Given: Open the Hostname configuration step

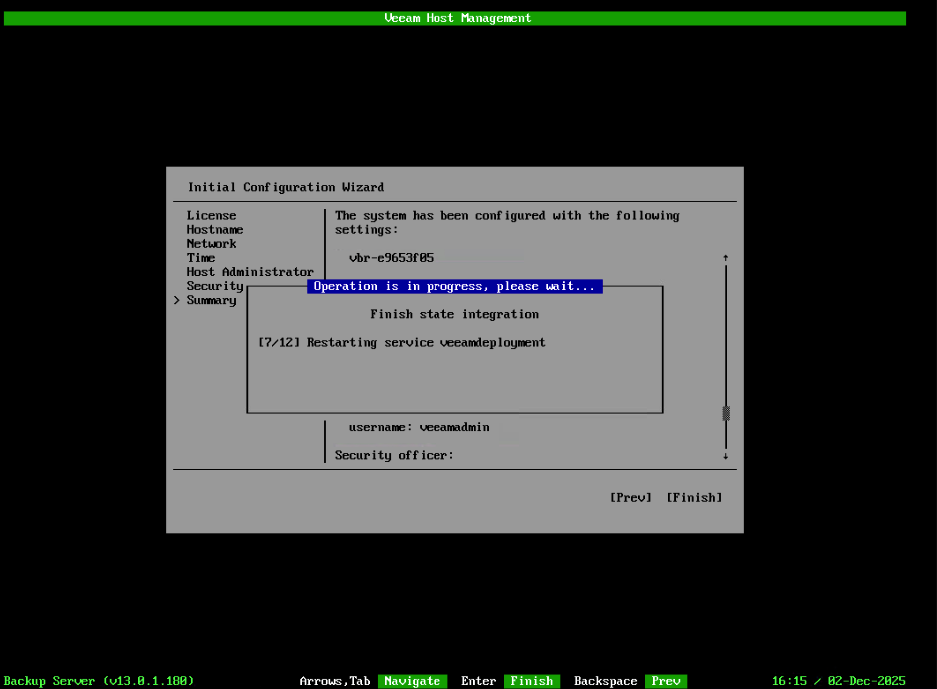Looking at the screenshot, I should pos(214,229).
